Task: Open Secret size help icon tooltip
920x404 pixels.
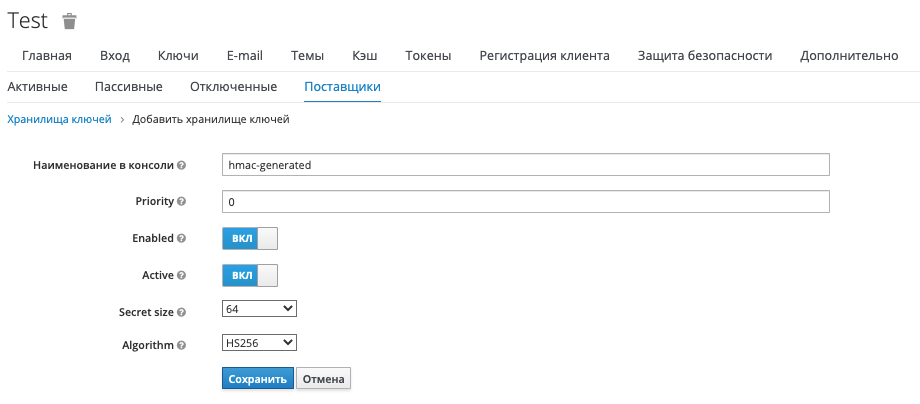Action: pos(182,313)
